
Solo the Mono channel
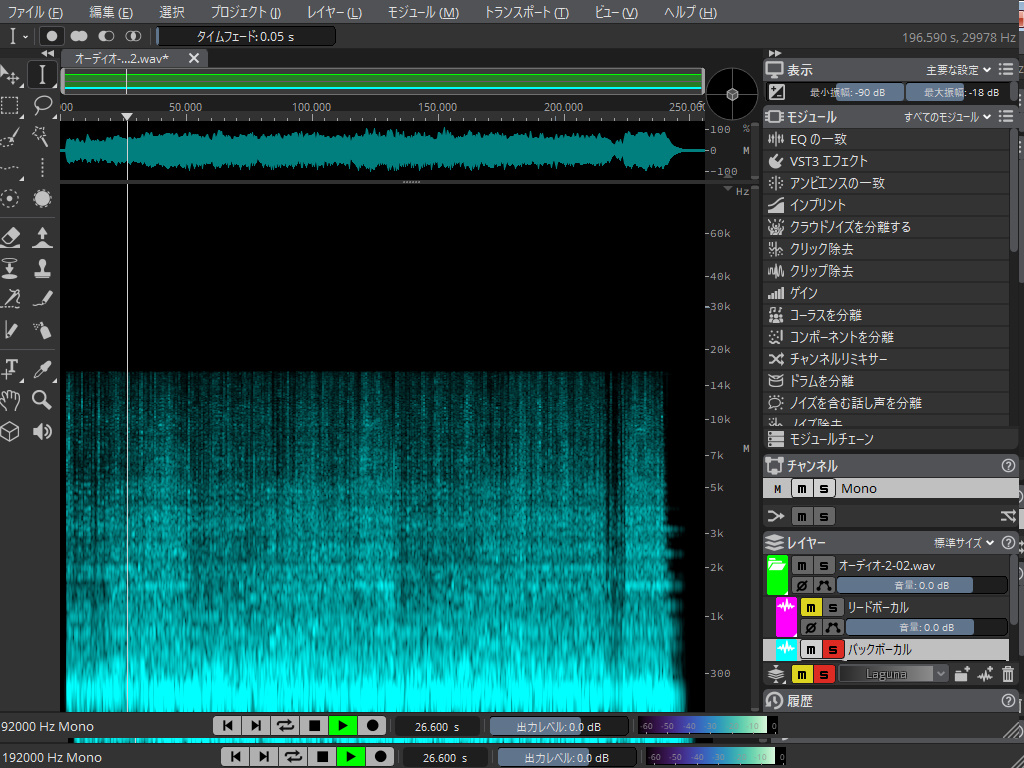[823, 488]
